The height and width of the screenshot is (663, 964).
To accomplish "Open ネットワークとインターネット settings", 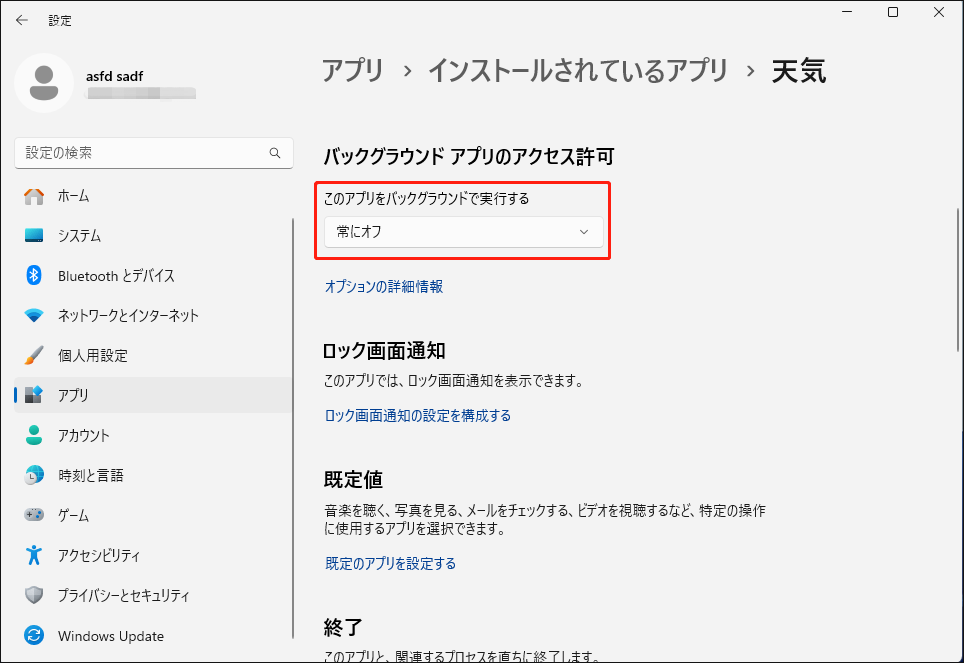I will (x=110, y=315).
